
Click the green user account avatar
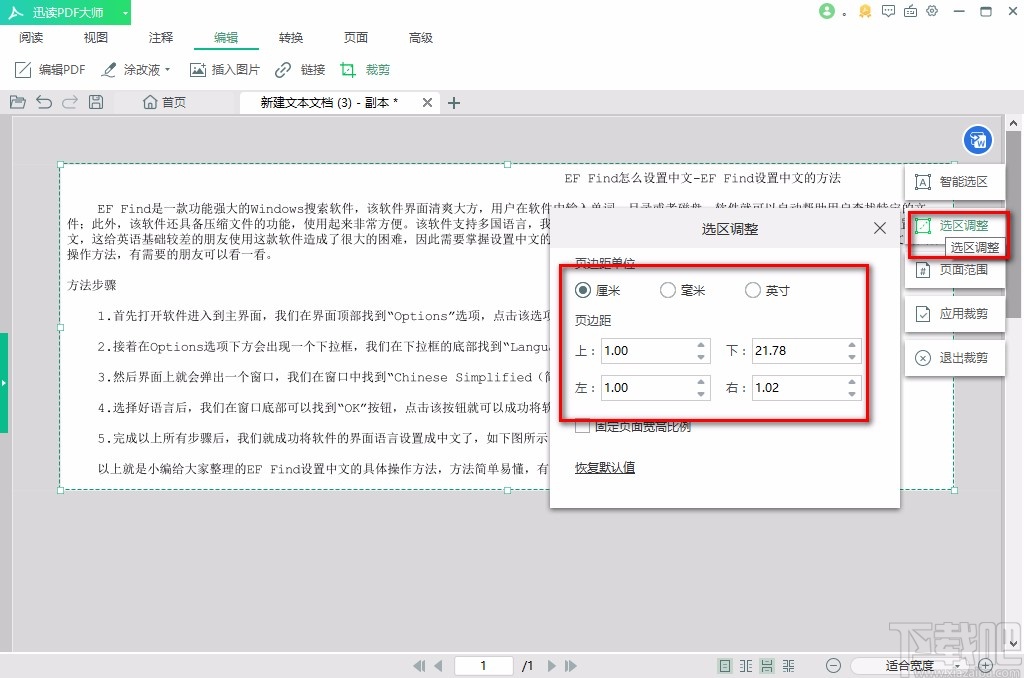click(827, 11)
